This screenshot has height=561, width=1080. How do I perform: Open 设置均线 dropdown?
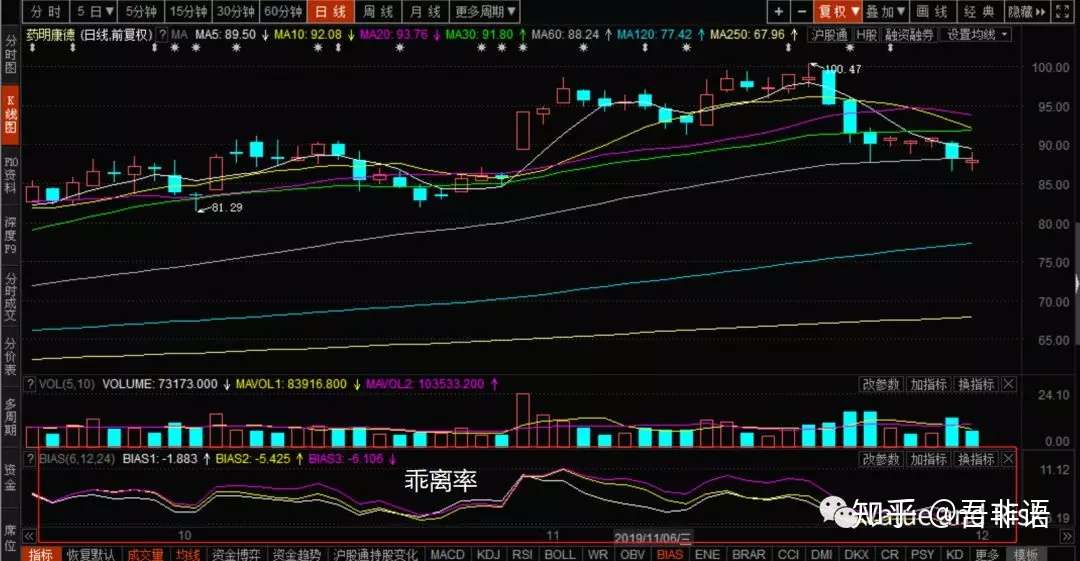977,34
